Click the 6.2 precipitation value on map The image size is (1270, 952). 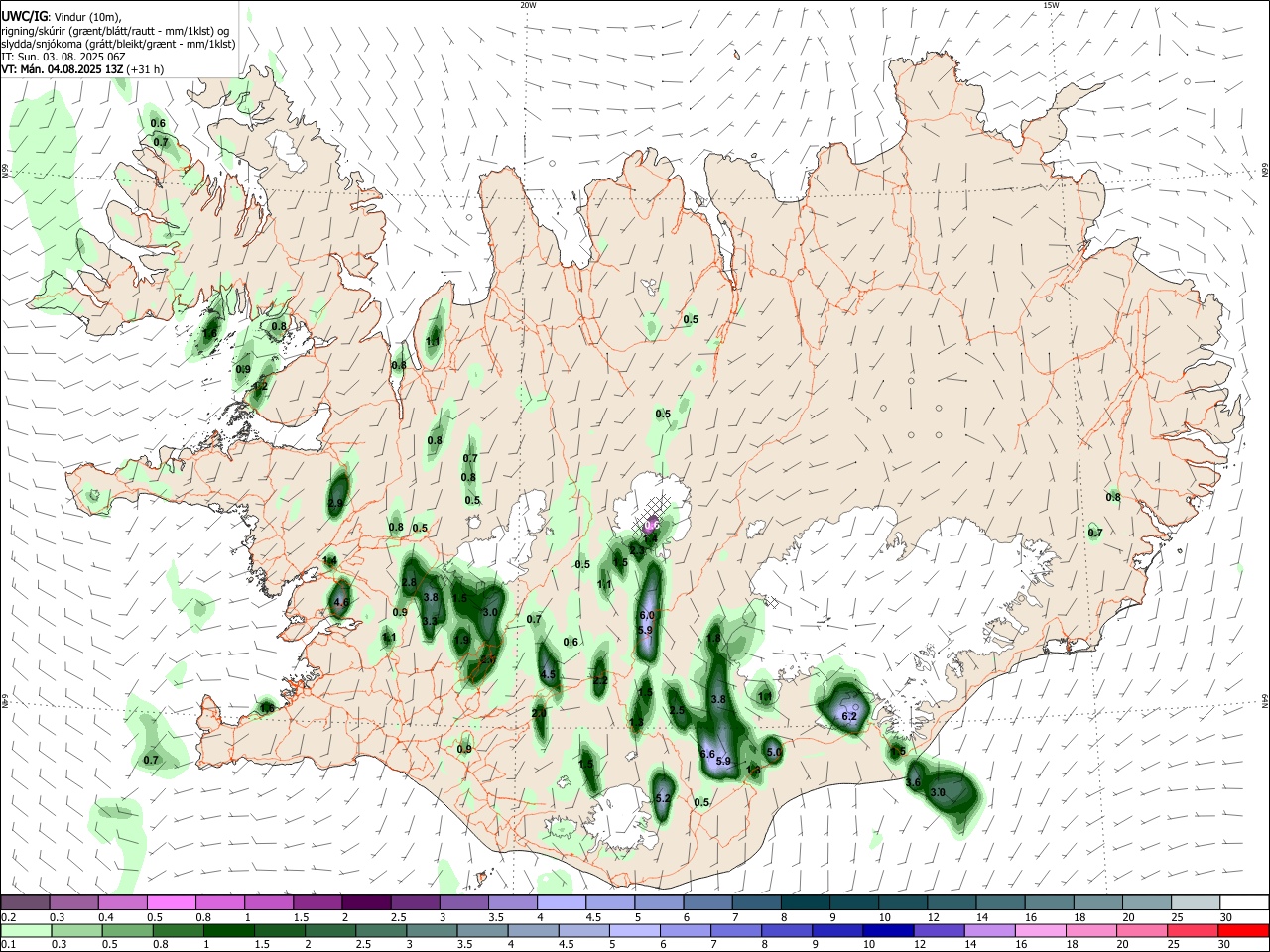tap(849, 716)
